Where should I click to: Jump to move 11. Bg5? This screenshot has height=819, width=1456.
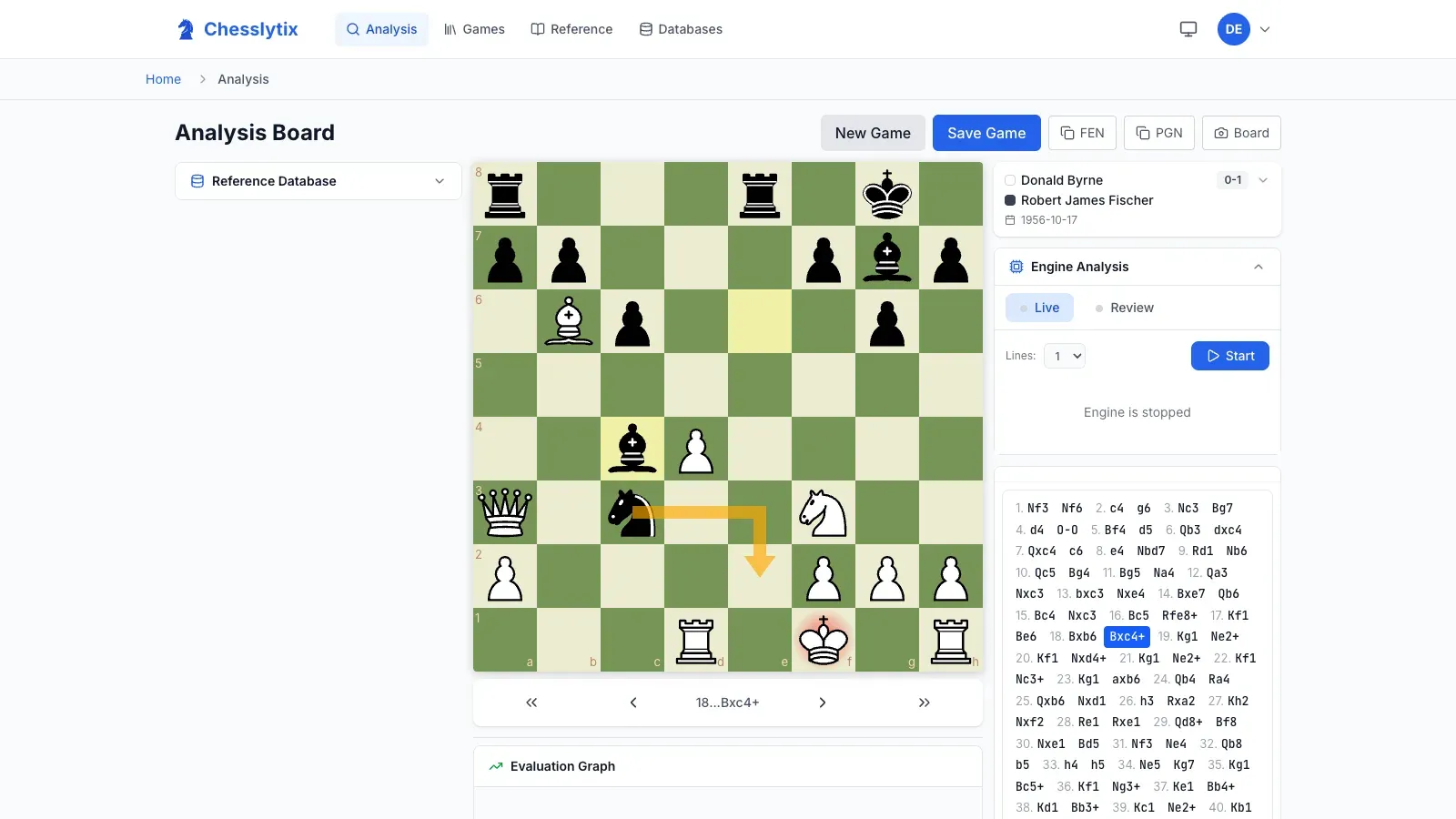click(1129, 573)
